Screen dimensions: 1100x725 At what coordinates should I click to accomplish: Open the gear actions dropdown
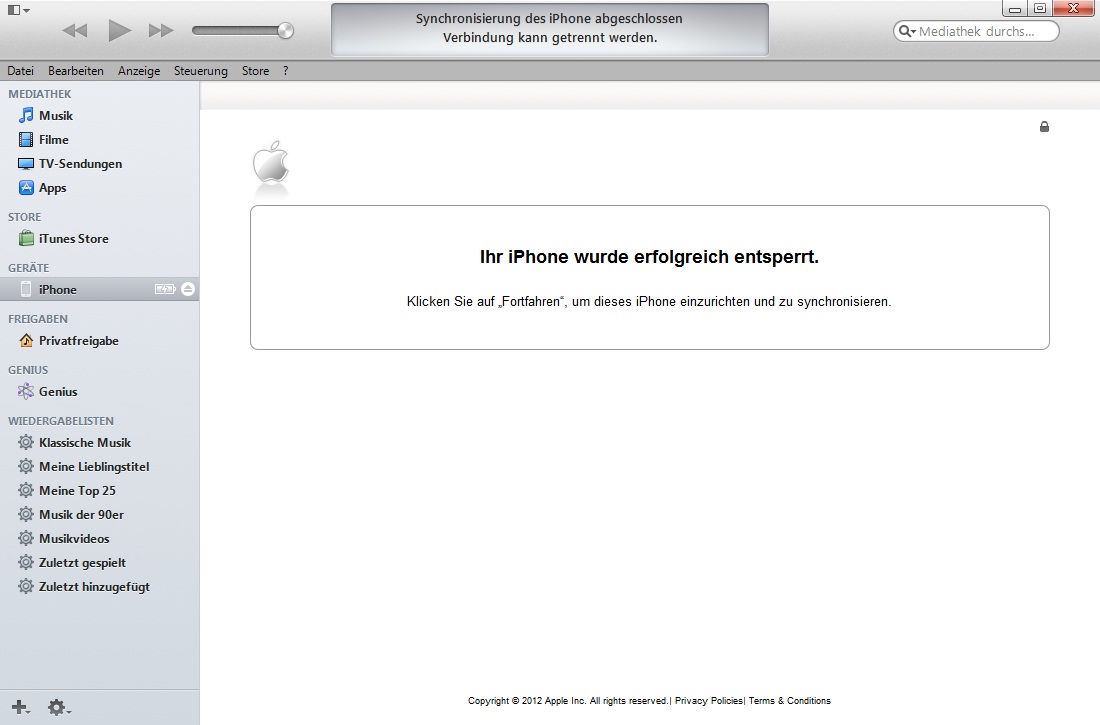point(59,708)
